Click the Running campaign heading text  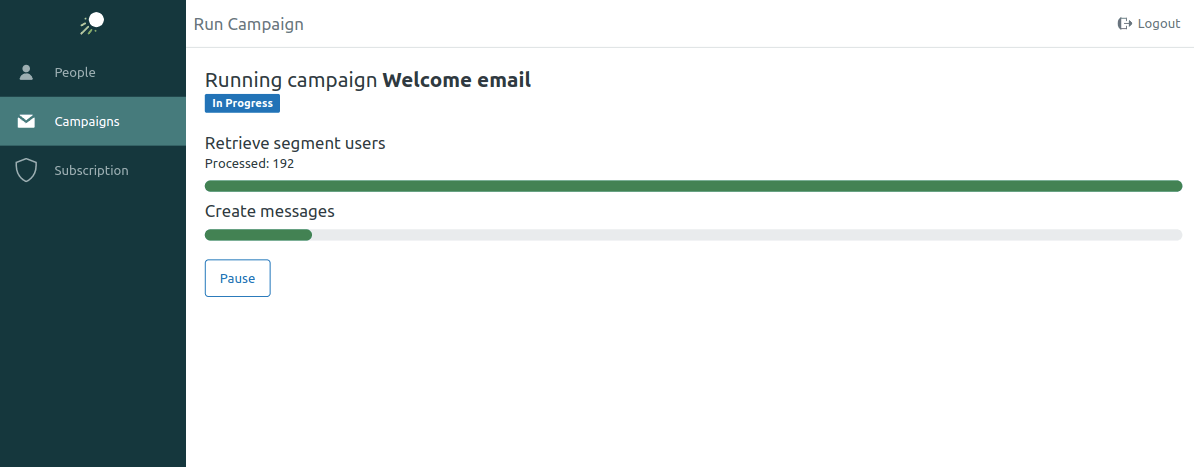click(x=292, y=80)
